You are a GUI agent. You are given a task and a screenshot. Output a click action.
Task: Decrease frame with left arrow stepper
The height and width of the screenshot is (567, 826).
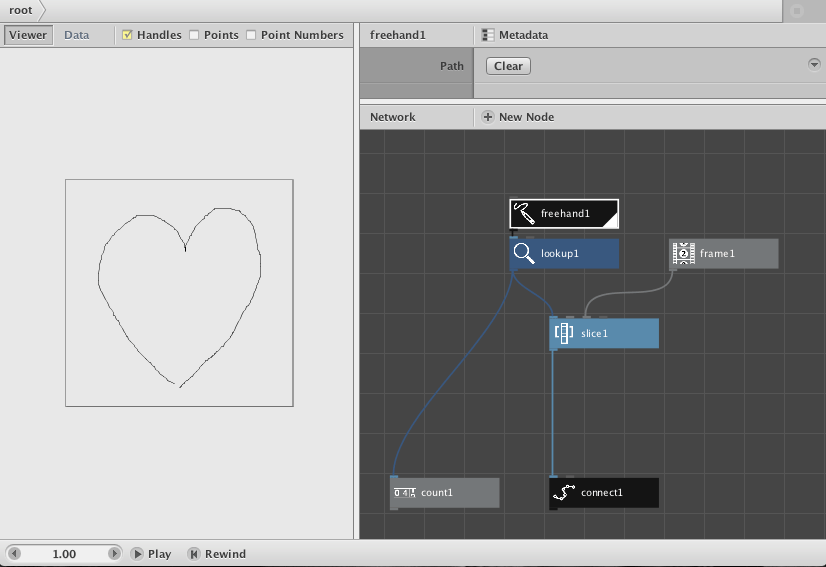pyautogui.click(x=14, y=553)
